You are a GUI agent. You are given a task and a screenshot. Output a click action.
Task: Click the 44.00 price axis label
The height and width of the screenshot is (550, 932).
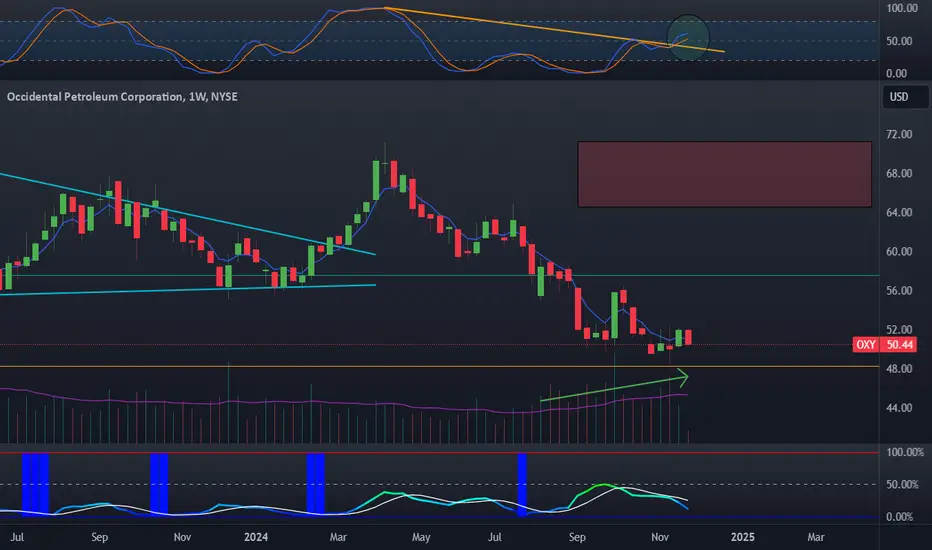click(899, 408)
